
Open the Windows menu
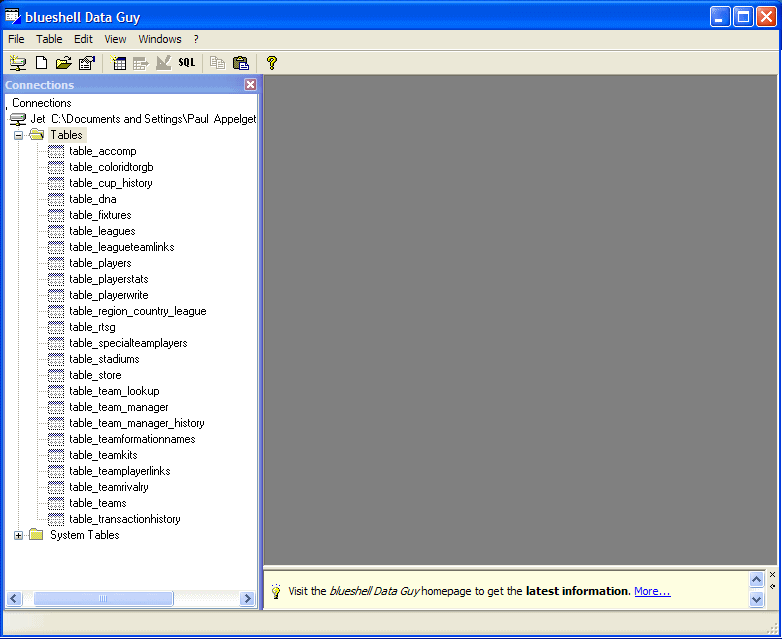coord(160,39)
